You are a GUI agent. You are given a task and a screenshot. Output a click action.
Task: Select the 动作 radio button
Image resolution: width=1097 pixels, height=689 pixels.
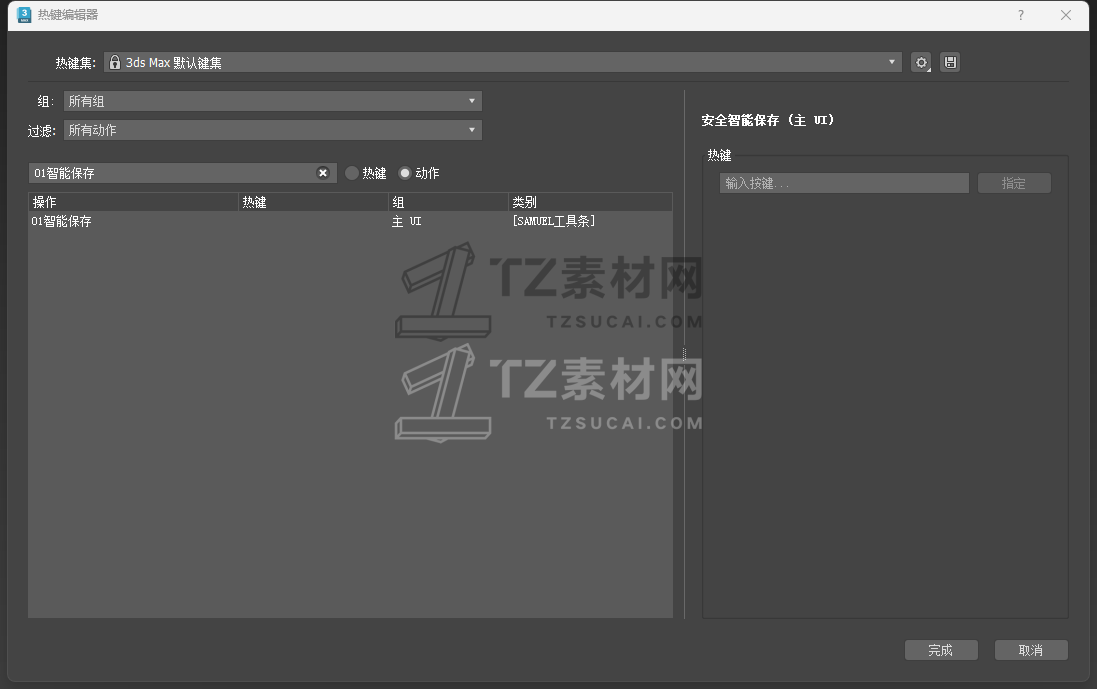point(404,173)
